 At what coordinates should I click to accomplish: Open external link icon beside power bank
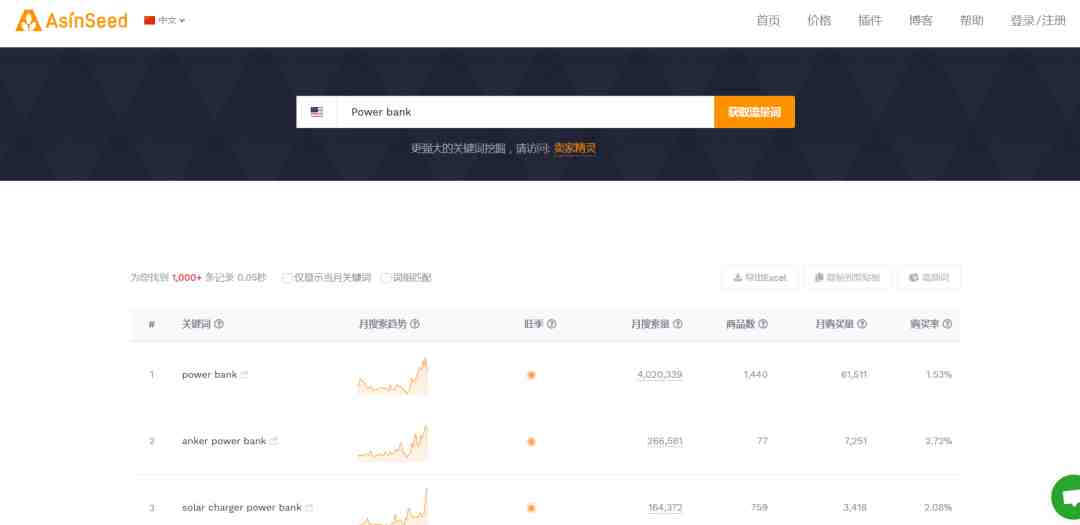click(x=245, y=375)
